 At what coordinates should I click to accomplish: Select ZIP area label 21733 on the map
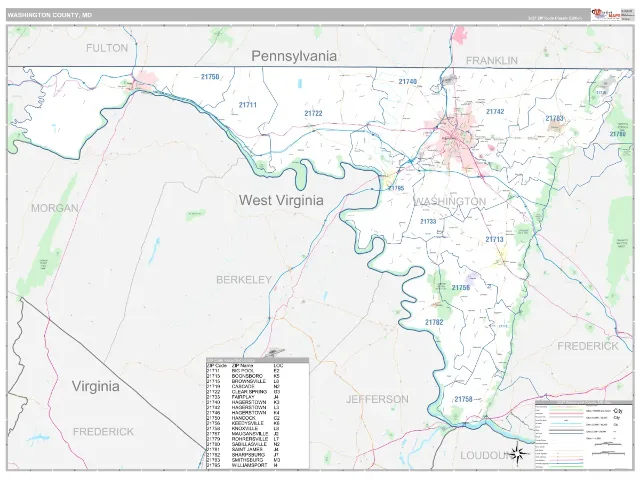pos(428,221)
